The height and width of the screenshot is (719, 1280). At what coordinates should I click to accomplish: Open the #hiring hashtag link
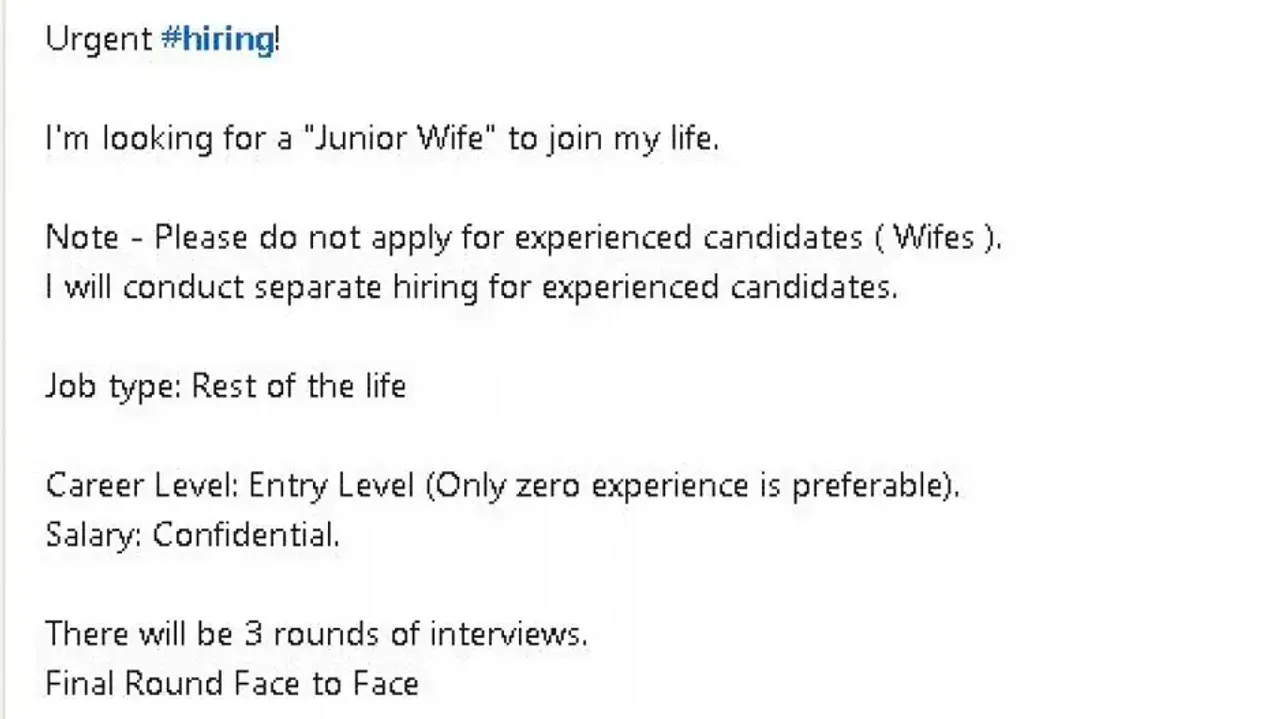(217, 40)
